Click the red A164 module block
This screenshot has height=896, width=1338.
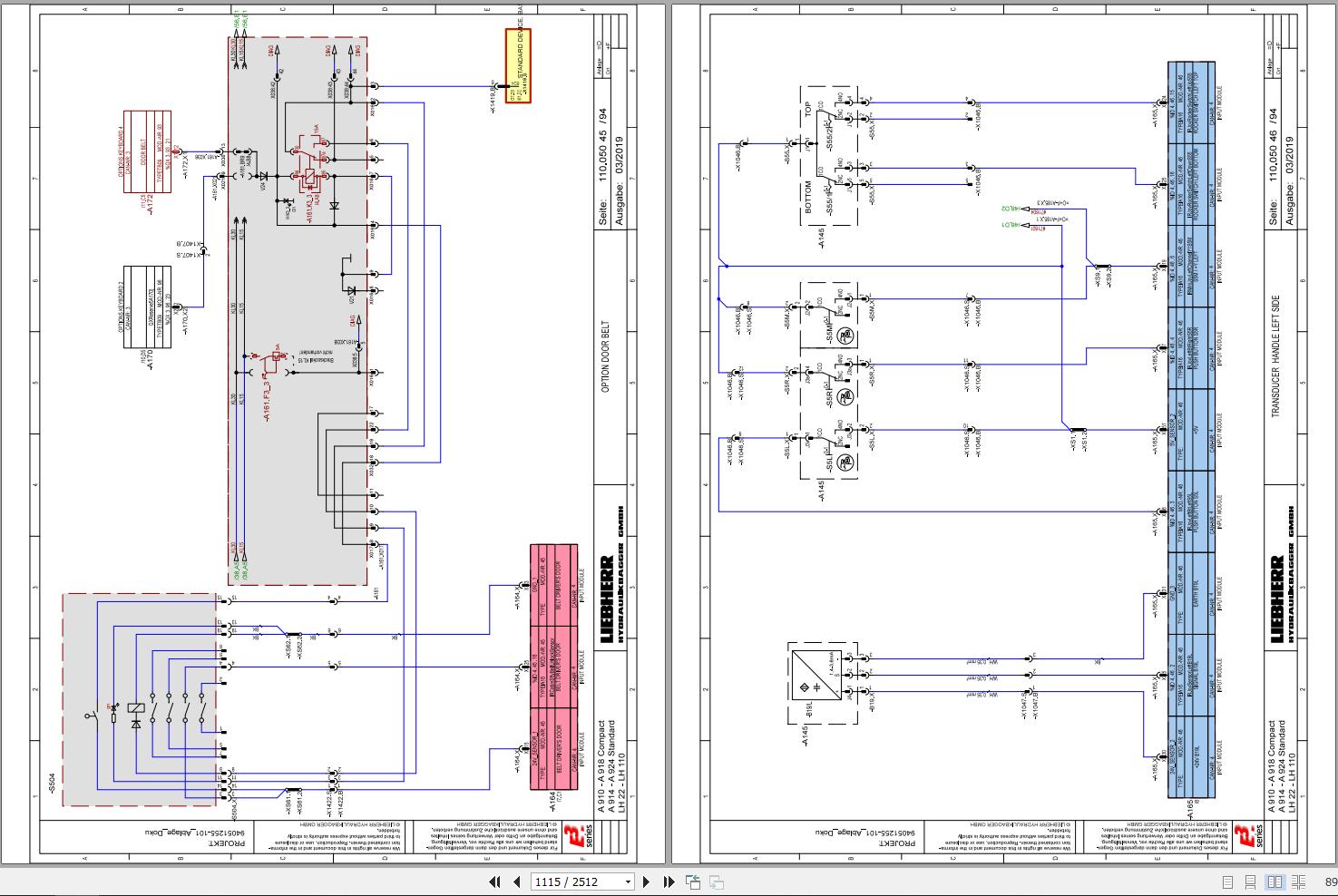(553, 669)
